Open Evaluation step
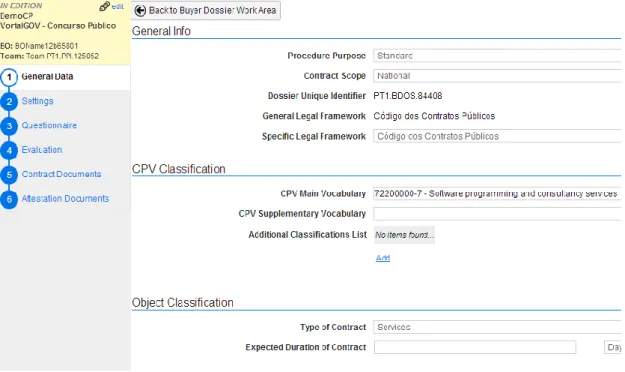The height and width of the screenshot is (372, 625). (x=42, y=150)
